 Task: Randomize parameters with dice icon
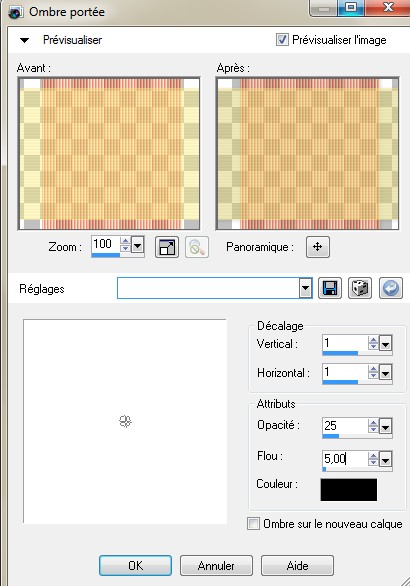[x=360, y=288]
